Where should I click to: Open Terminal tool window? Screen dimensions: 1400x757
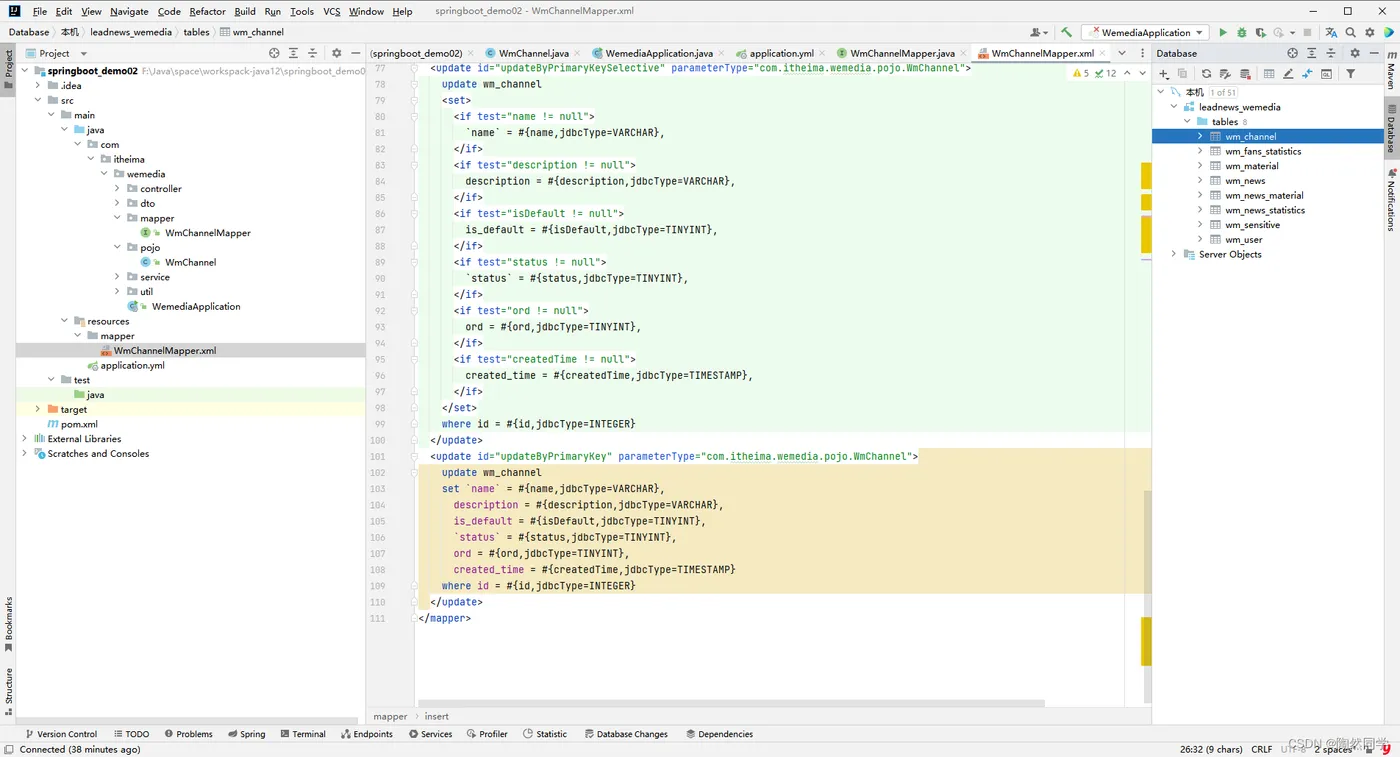pos(303,734)
